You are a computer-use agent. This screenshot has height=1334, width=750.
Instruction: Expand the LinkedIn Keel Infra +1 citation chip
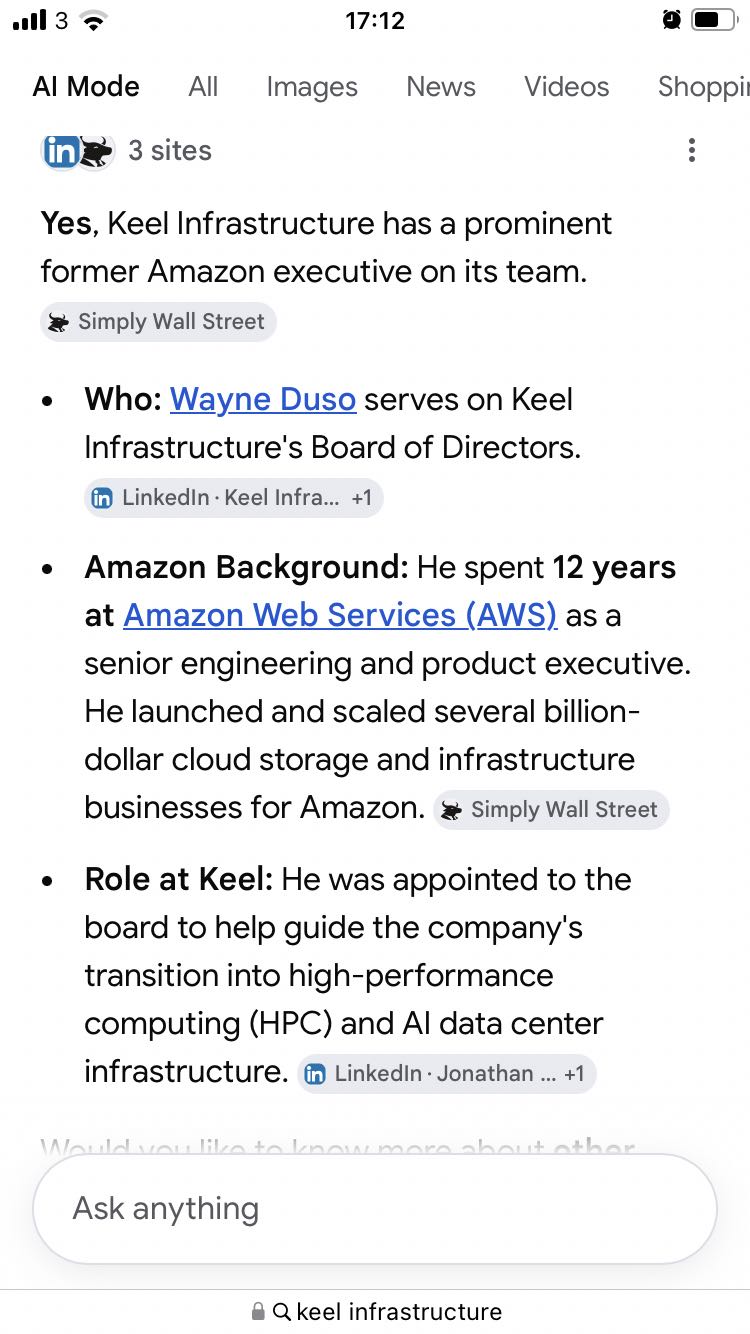point(234,498)
